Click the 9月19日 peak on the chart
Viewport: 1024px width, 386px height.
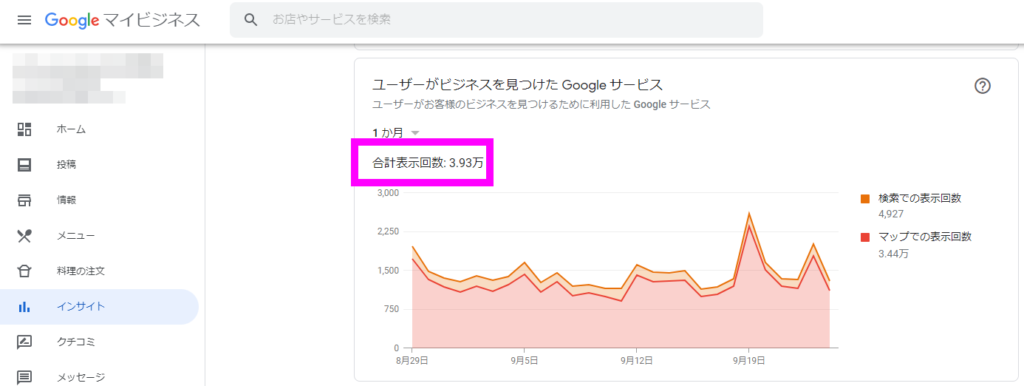(x=748, y=214)
